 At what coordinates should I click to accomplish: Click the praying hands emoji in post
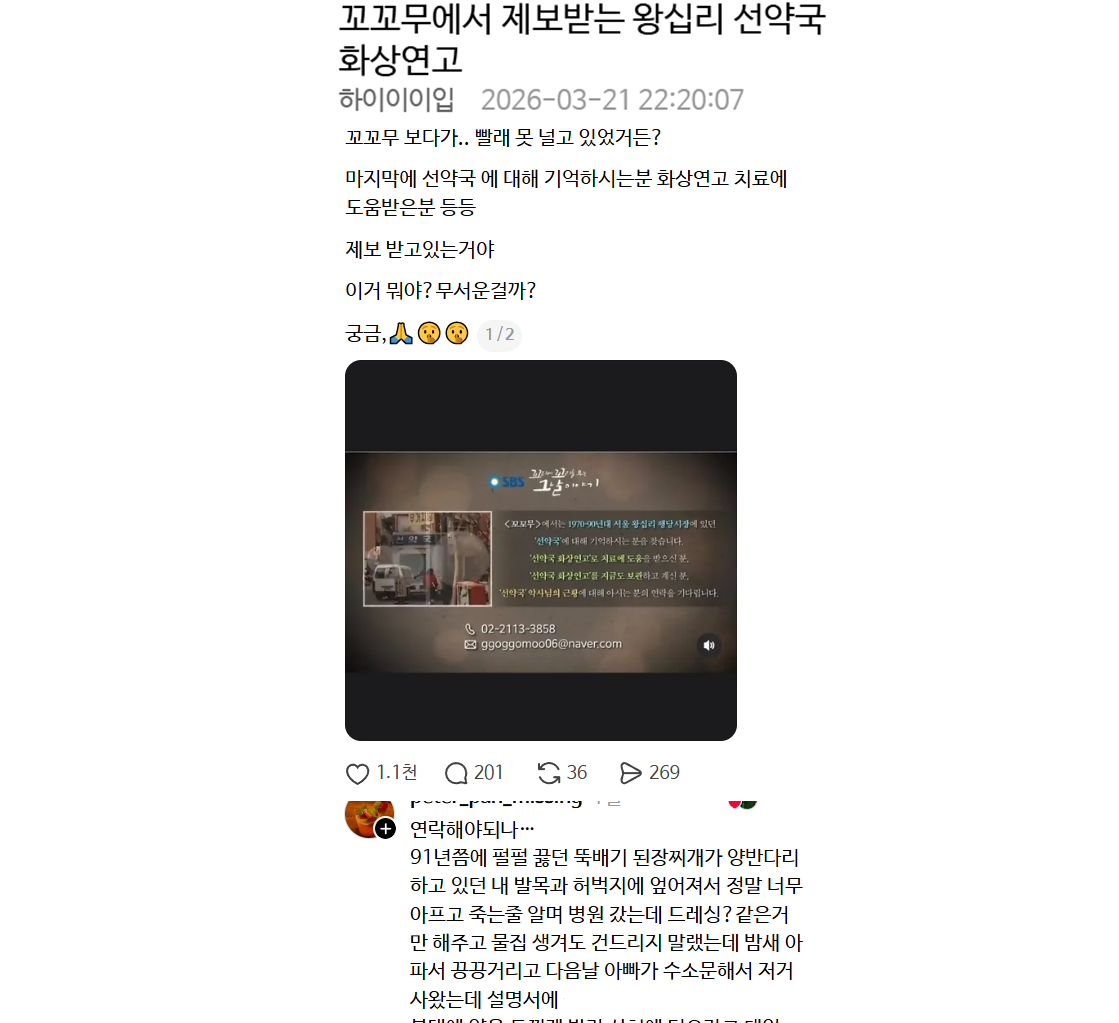[x=401, y=333]
